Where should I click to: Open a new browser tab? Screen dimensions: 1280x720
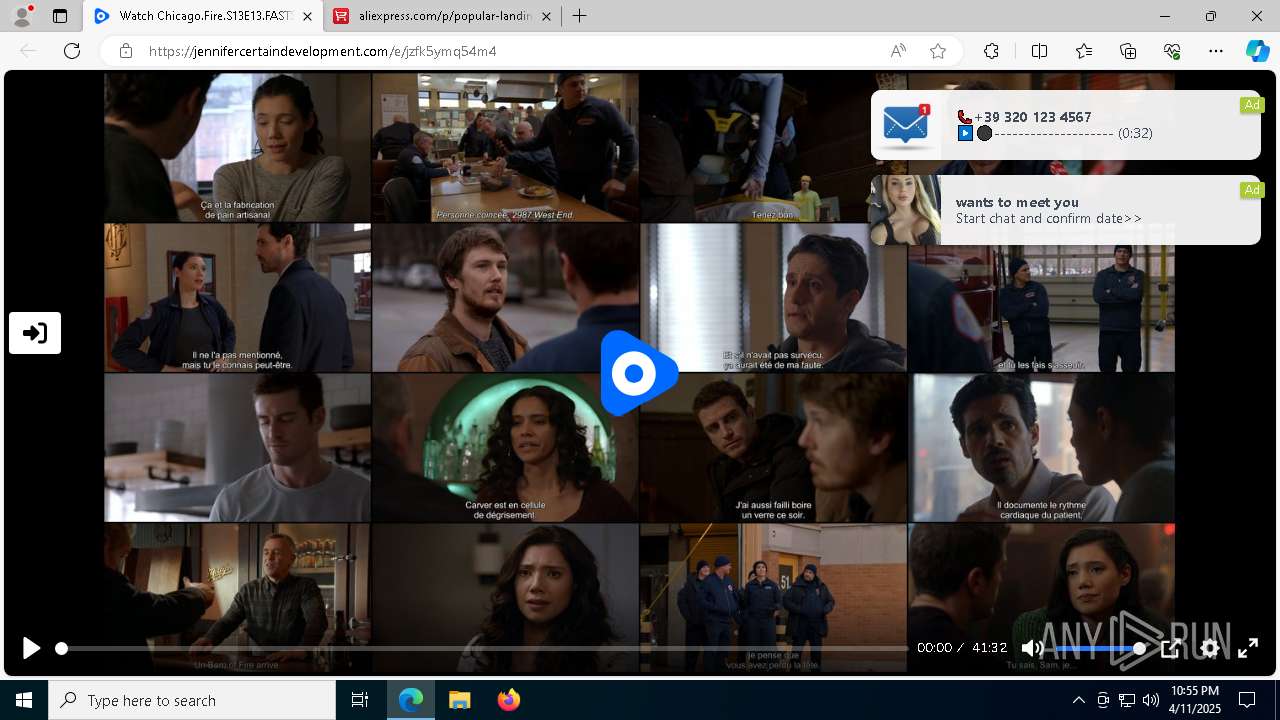pyautogui.click(x=579, y=16)
